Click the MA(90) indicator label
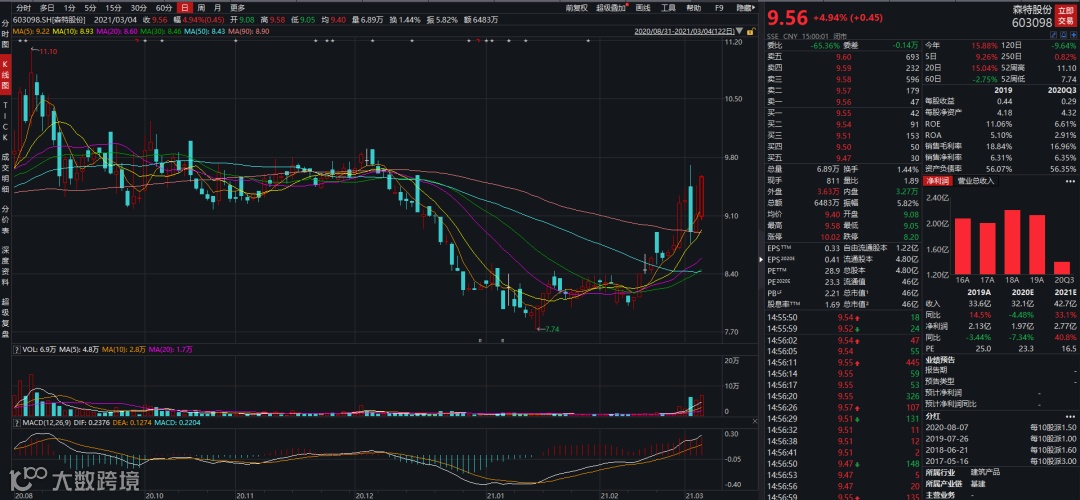This screenshot has width=1080, height=500. (x=247, y=32)
